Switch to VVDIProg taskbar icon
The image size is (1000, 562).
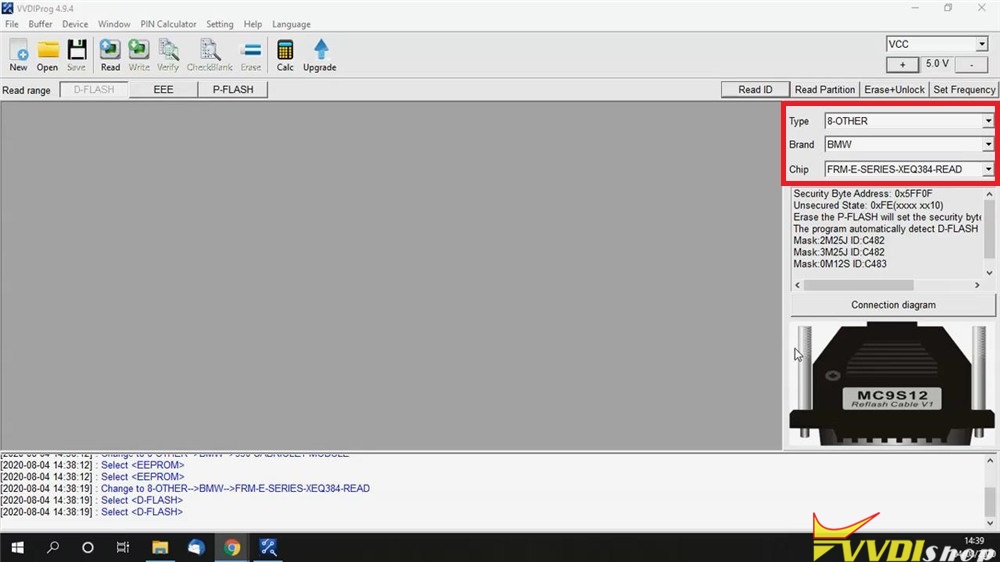pyautogui.click(x=268, y=547)
